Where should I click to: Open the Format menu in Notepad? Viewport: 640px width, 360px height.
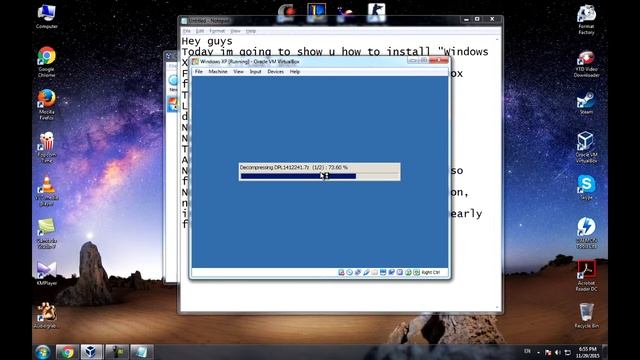coord(217,31)
